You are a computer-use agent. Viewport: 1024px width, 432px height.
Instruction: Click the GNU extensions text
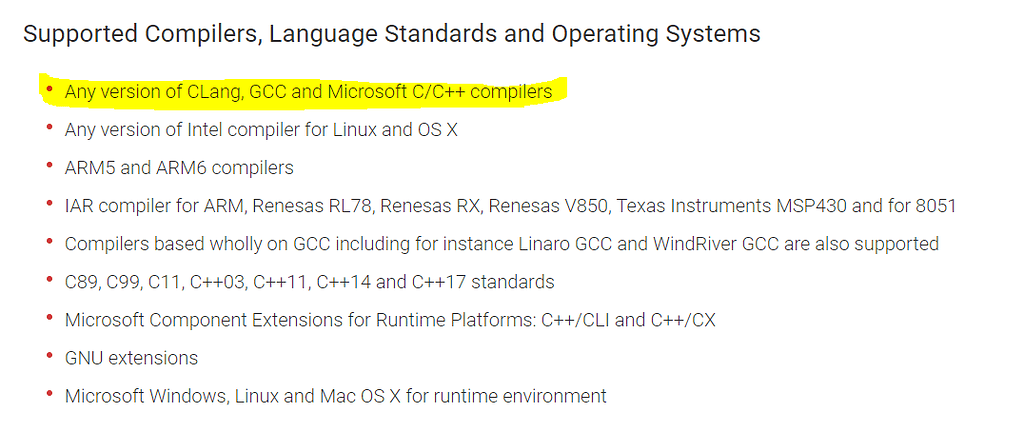coord(131,358)
